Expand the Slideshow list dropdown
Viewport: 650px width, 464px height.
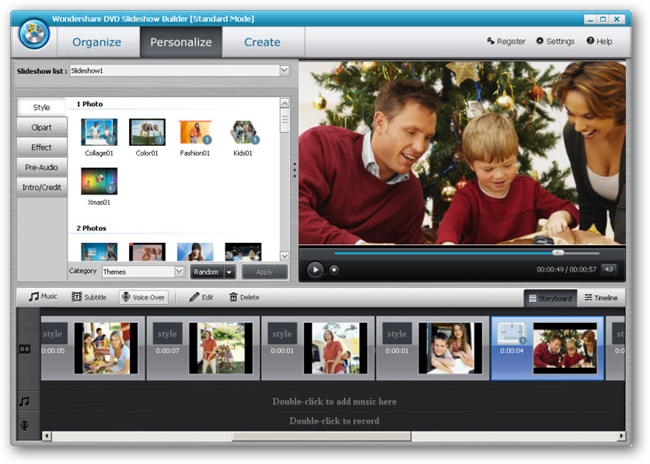tap(284, 70)
